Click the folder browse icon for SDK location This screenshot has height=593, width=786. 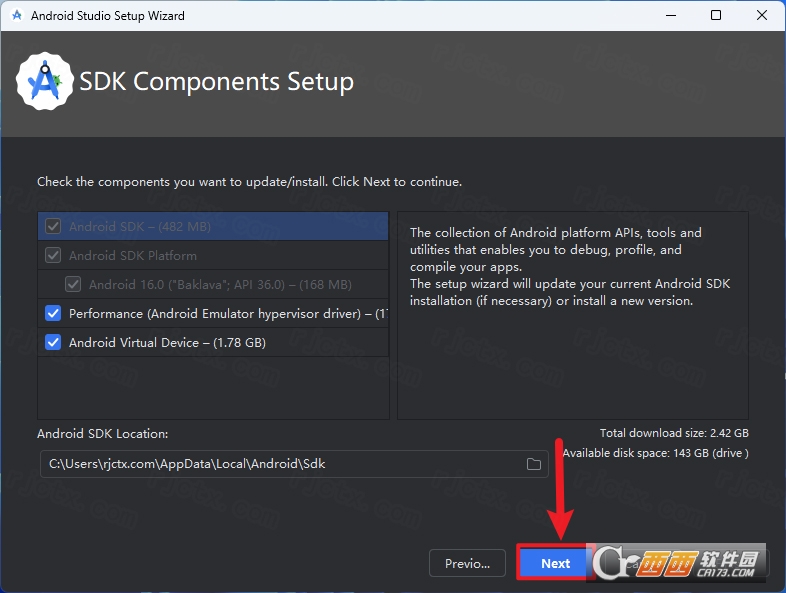[x=533, y=464]
